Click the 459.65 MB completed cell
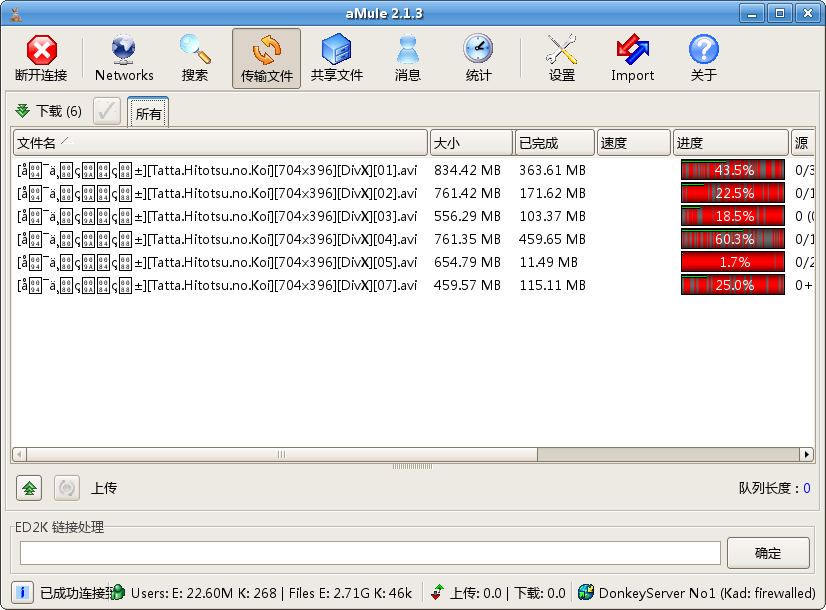 point(552,239)
